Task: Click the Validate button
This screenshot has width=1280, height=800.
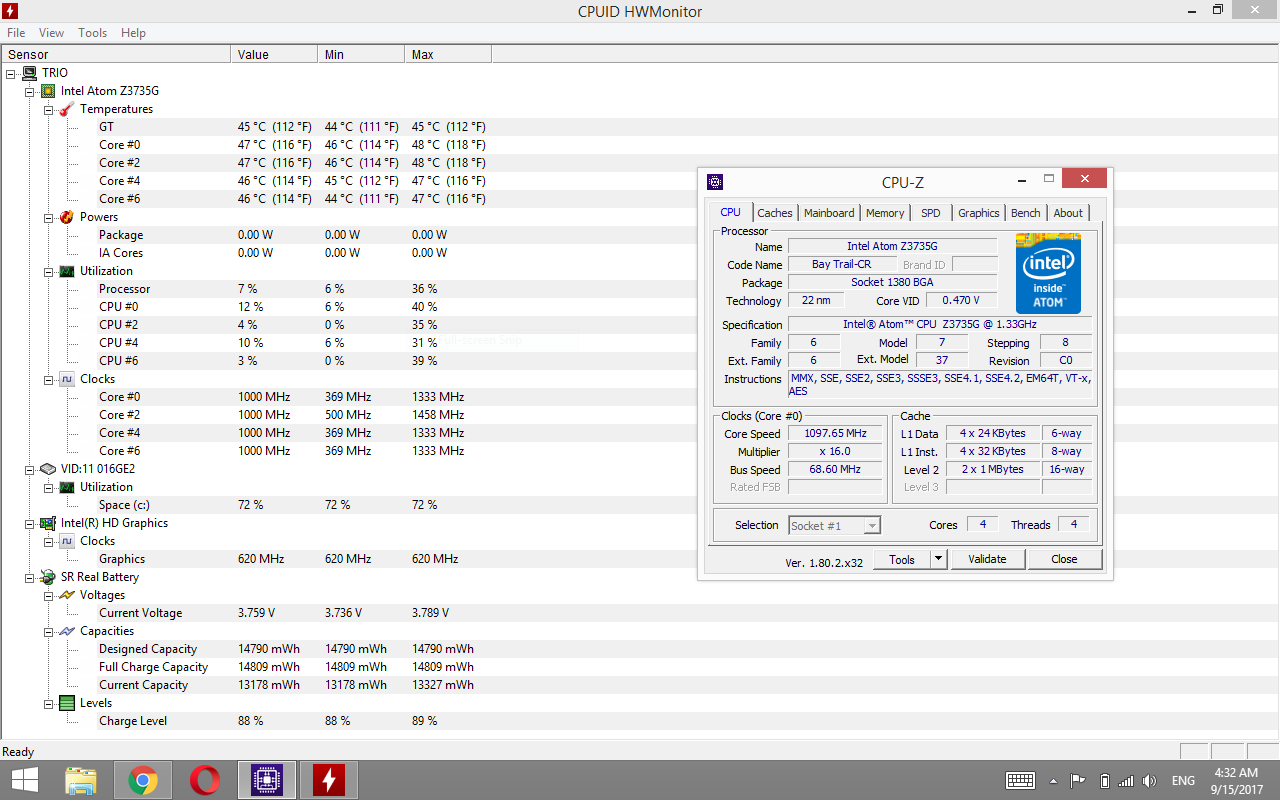Action: (x=987, y=559)
